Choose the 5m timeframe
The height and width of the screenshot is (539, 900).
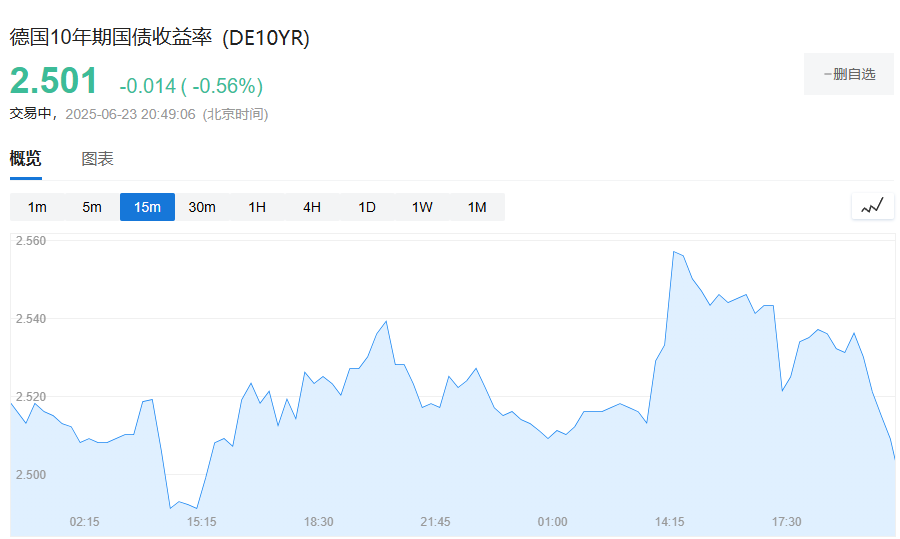tap(92, 207)
